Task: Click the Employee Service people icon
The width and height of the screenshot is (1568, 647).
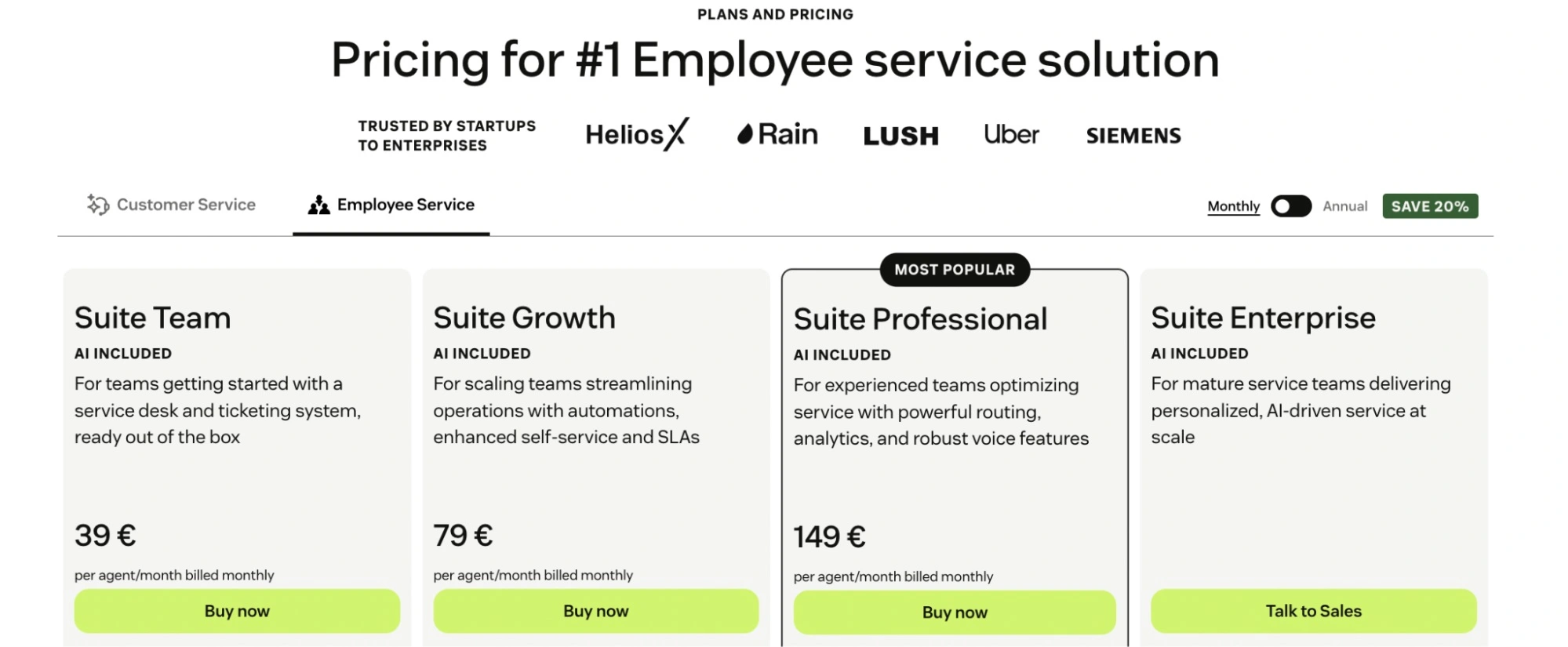Action: (x=317, y=205)
